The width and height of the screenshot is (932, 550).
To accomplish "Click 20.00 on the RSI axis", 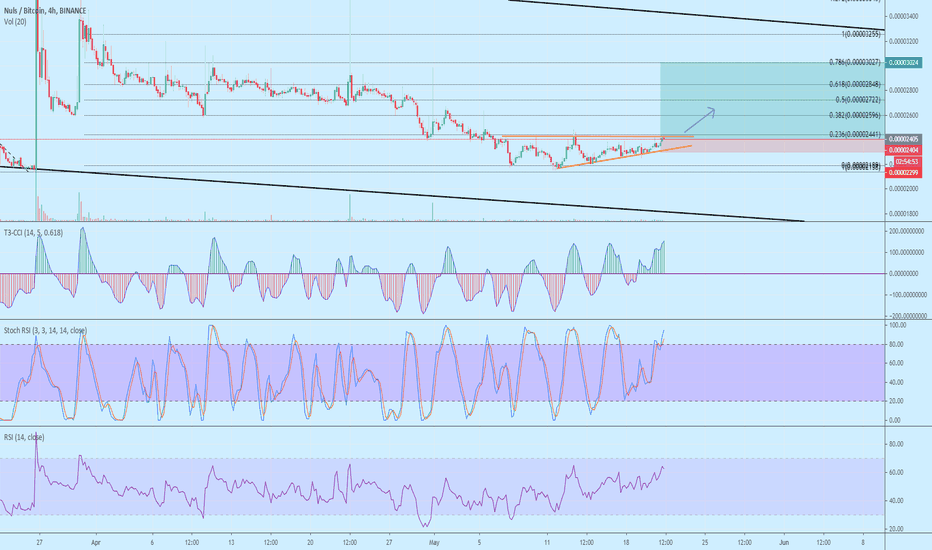I will (896, 529).
